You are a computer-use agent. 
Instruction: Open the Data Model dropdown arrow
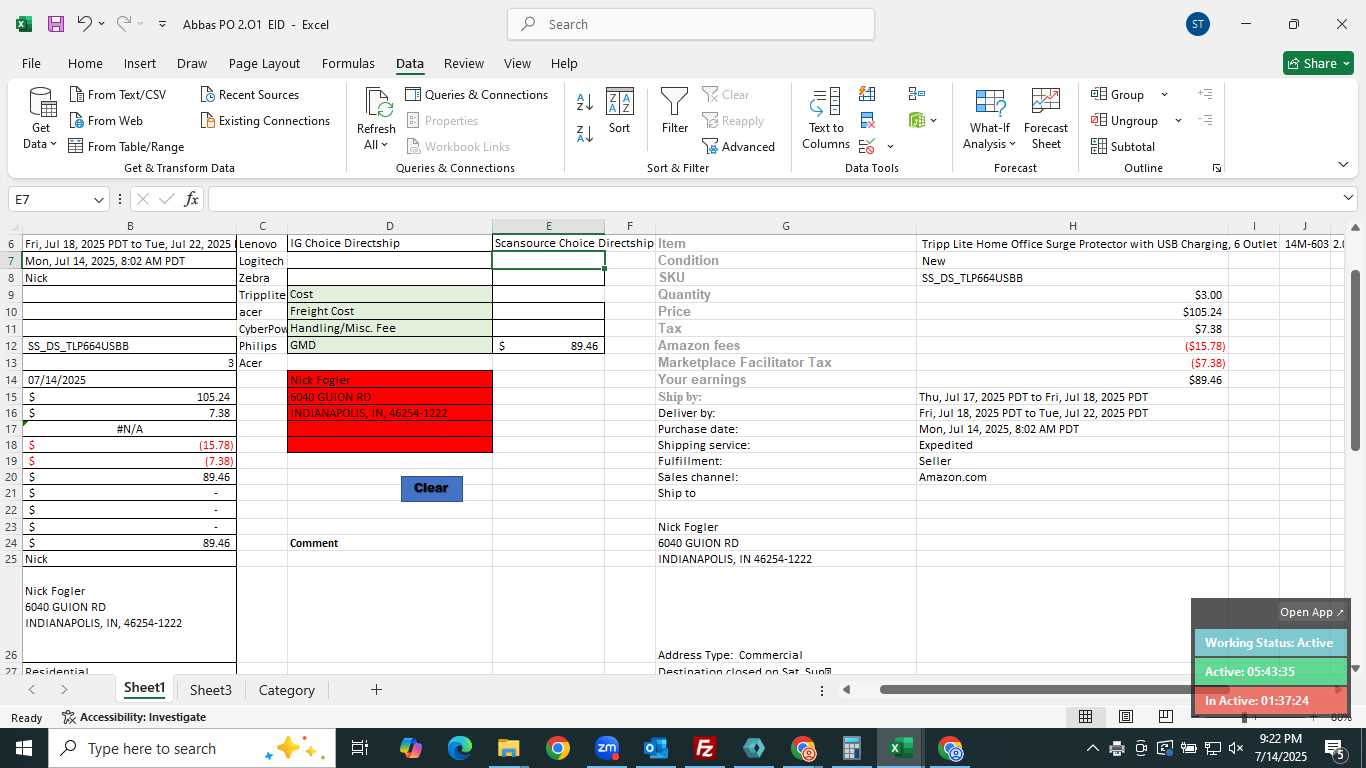pos(933,120)
